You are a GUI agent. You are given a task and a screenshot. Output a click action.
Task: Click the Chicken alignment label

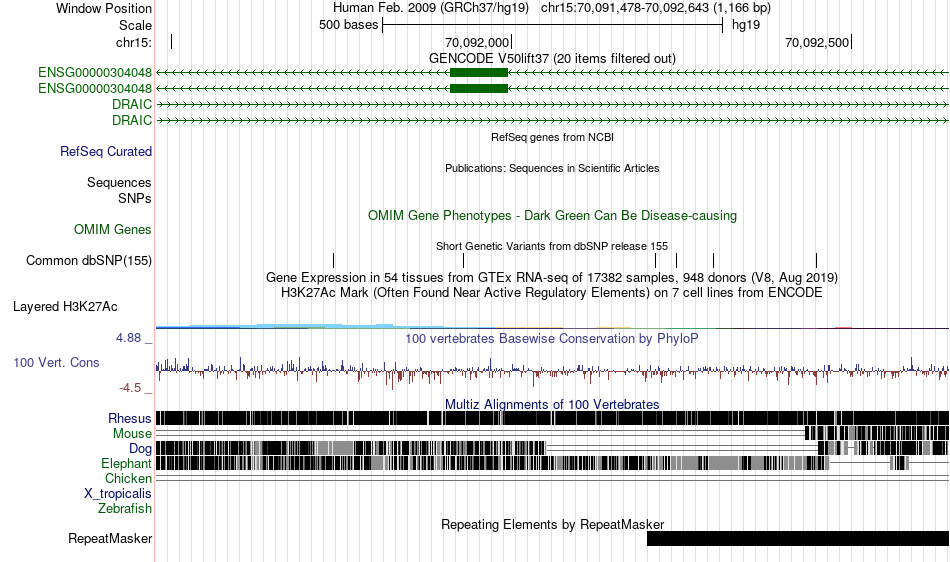(128, 478)
